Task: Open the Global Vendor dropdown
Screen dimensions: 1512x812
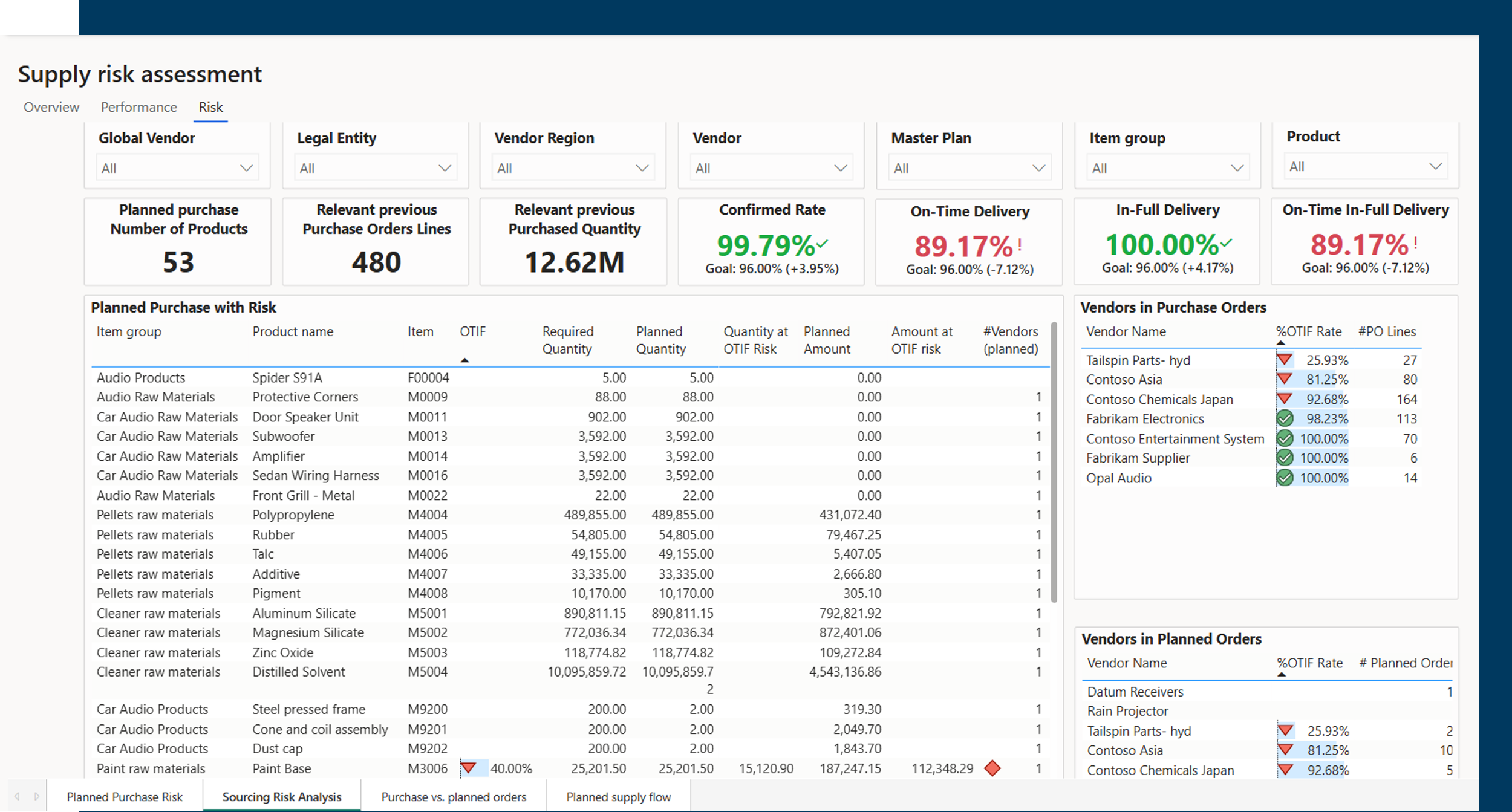Action: pyautogui.click(x=177, y=168)
